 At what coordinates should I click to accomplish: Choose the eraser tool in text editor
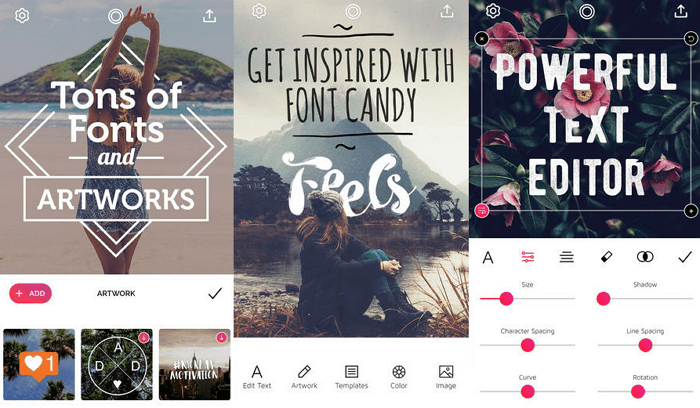pos(606,257)
